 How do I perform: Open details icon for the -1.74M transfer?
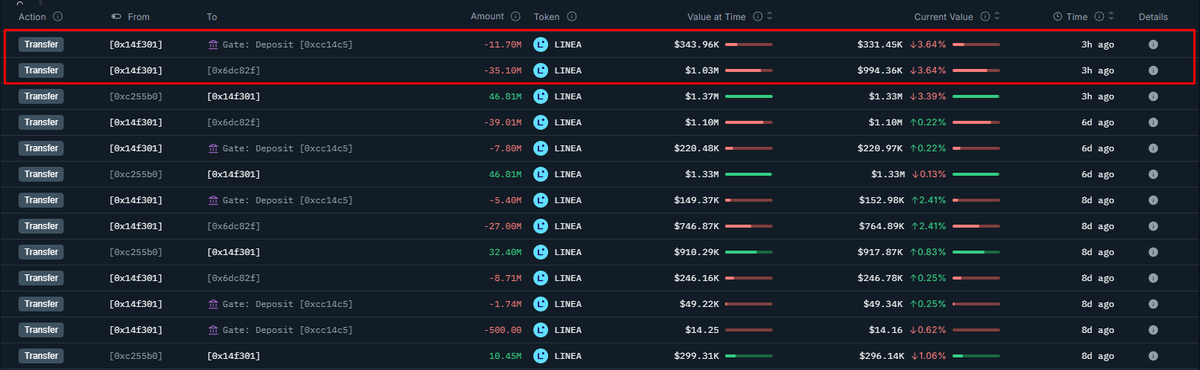(x=1153, y=304)
